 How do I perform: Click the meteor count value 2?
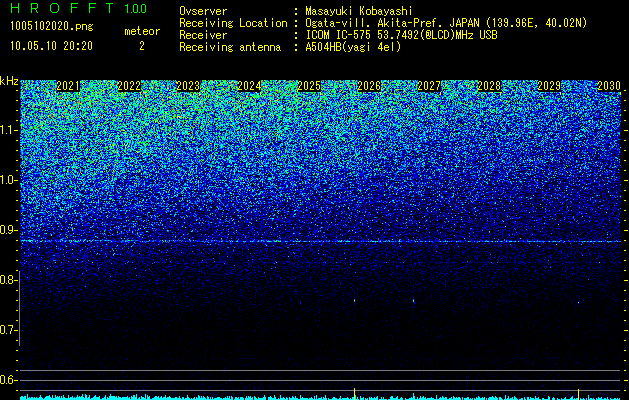(142, 46)
